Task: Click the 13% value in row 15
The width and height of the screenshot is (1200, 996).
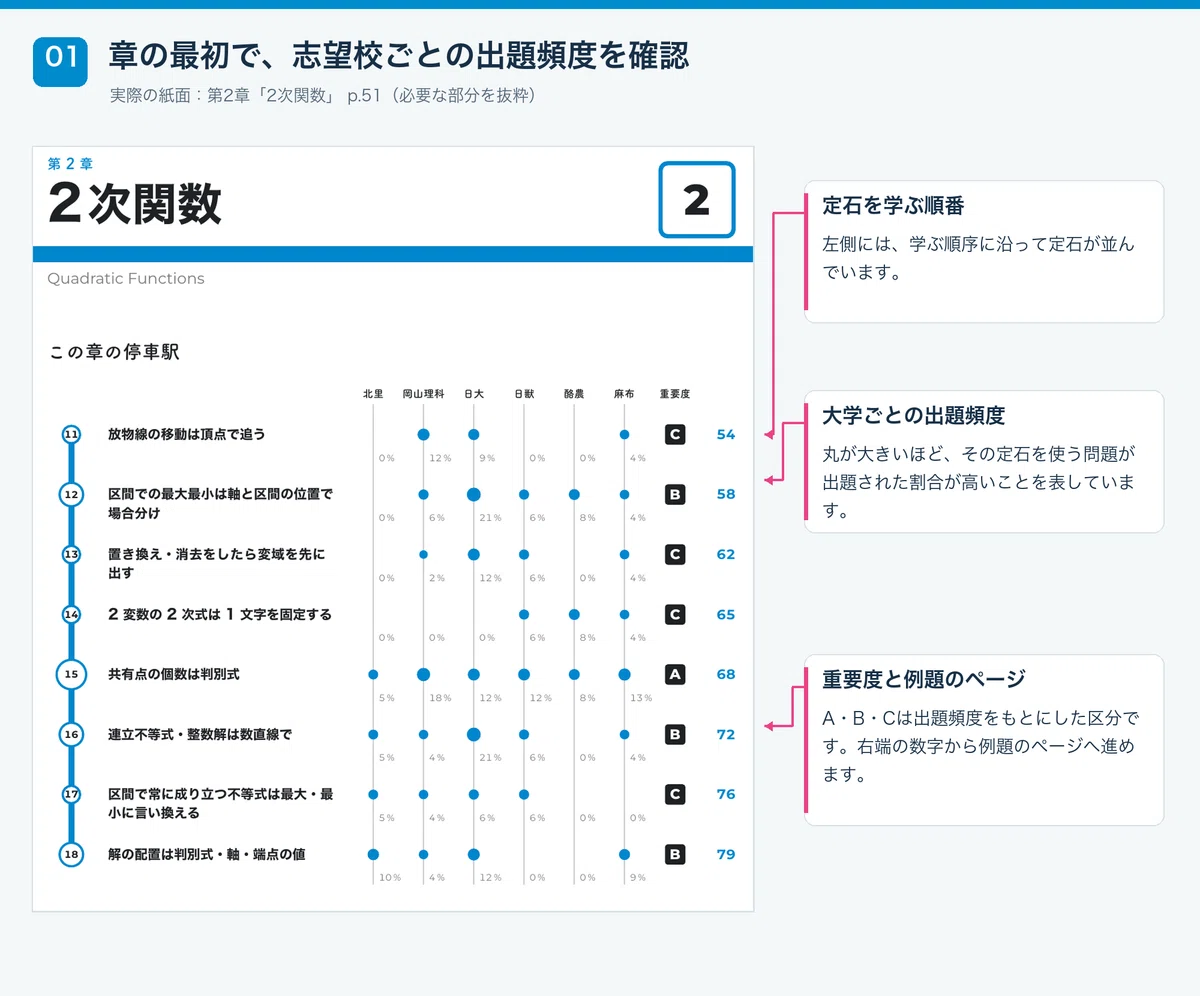Action: tap(641, 698)
